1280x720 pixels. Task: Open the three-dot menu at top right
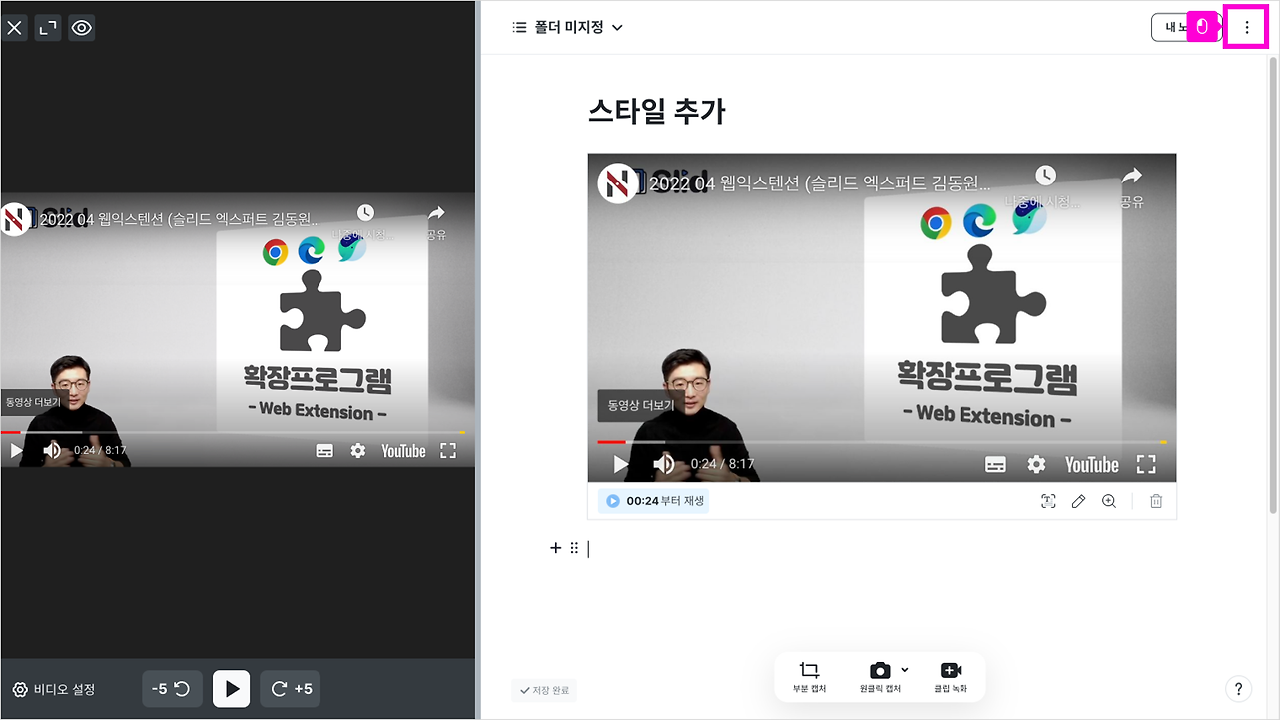(x=1246, y=27)
